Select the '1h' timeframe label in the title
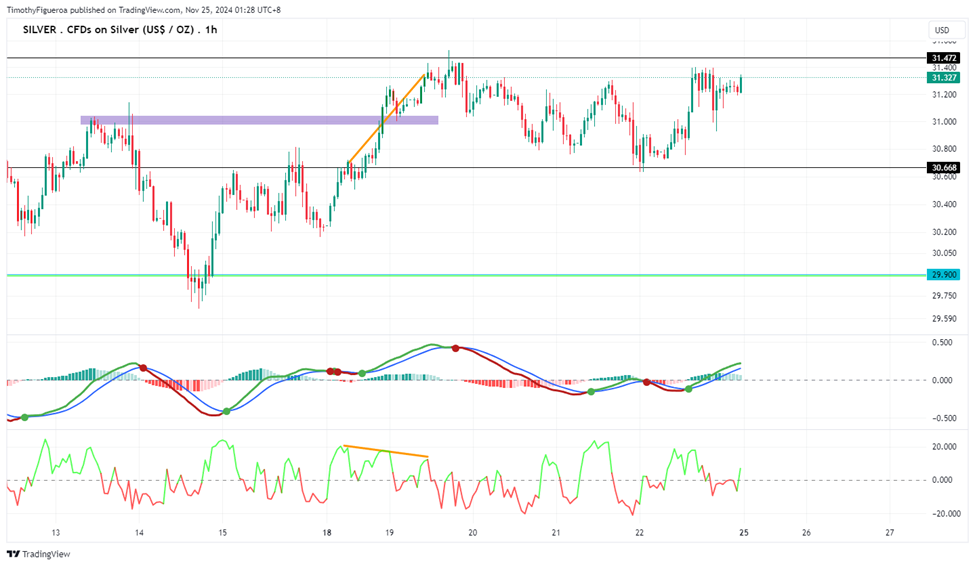This screenshot has width=975, height=566. tap(211, 29)
